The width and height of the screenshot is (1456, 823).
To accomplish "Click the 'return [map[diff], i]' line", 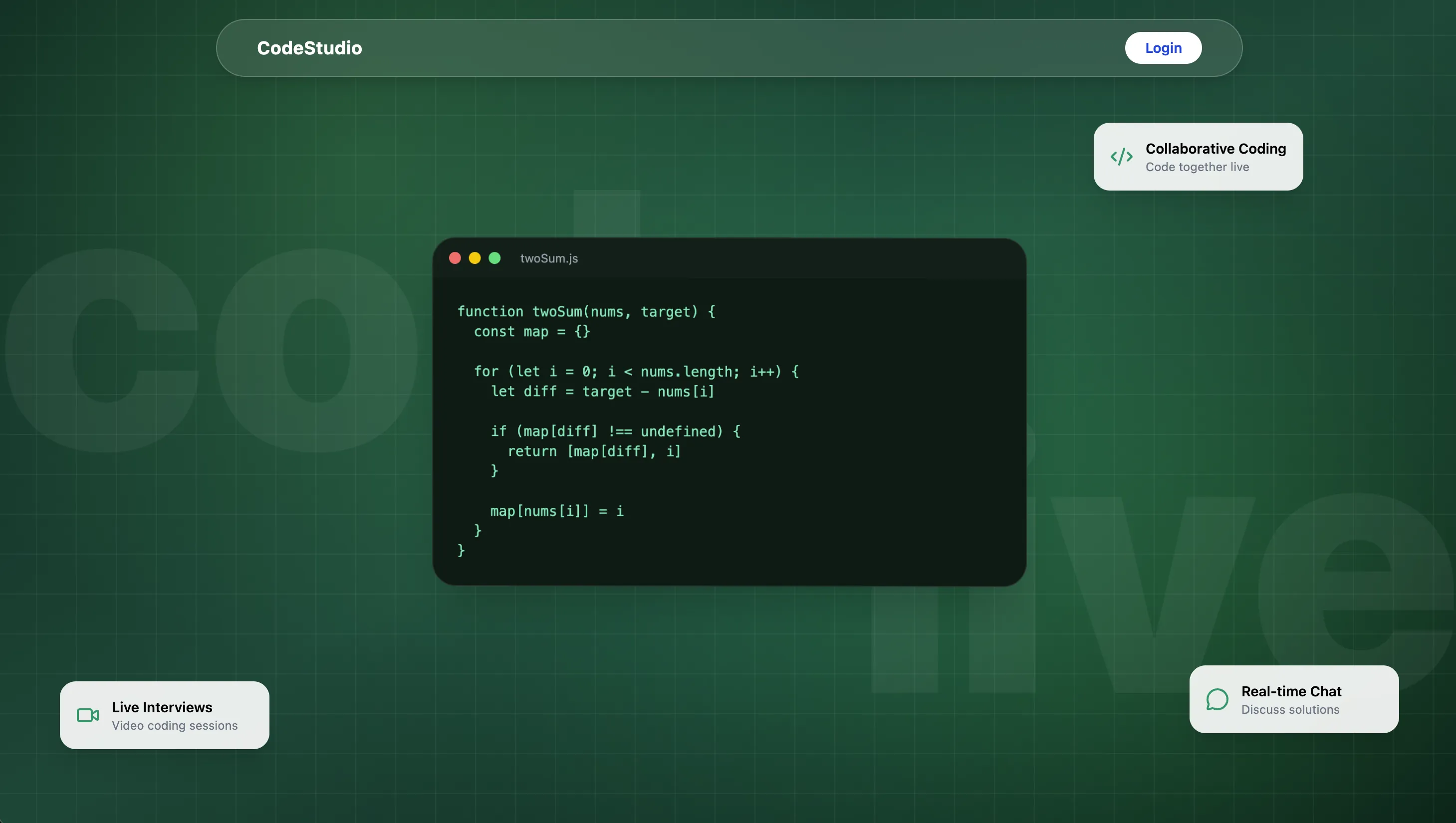I will point(594,451).
